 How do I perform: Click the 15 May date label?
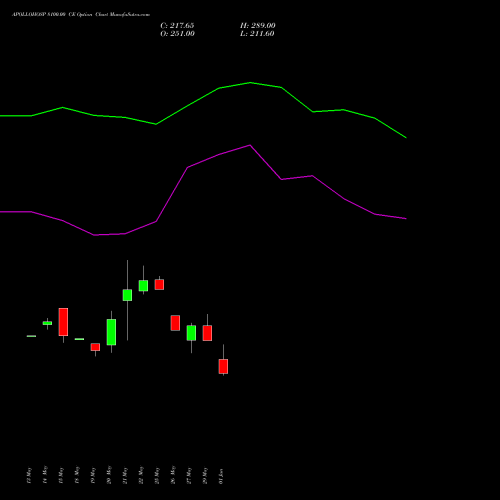[61, 475]
